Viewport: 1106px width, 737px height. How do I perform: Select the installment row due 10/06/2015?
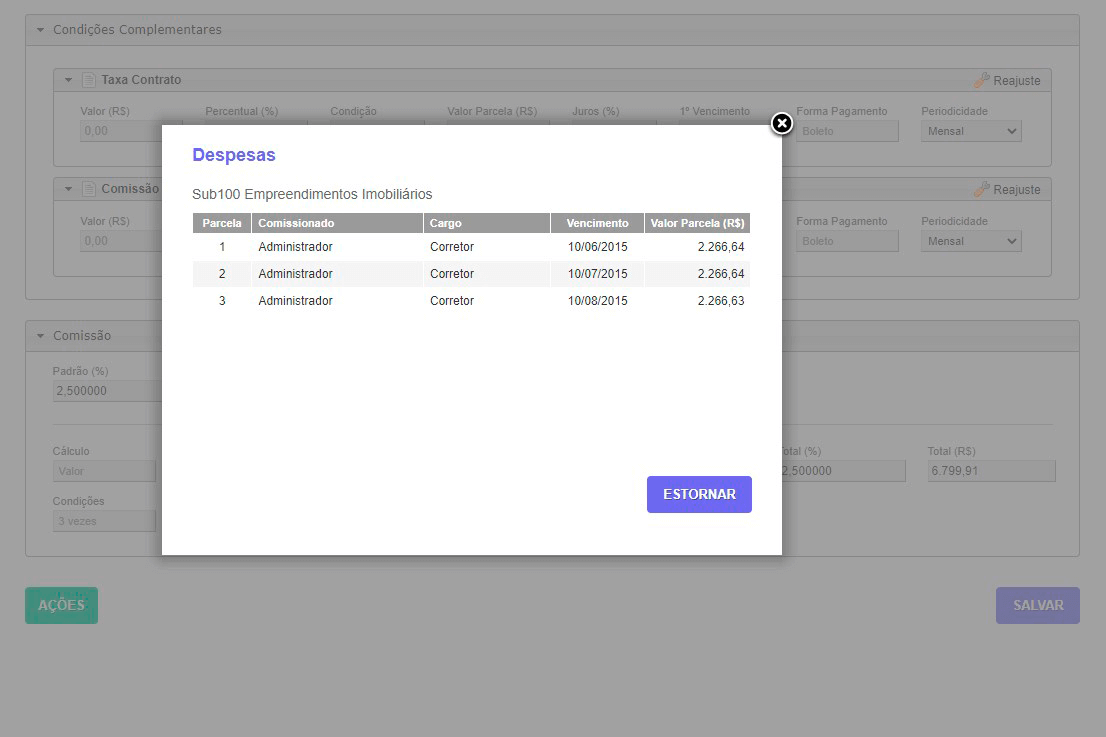pyautogui.click(x=471, y=247)
